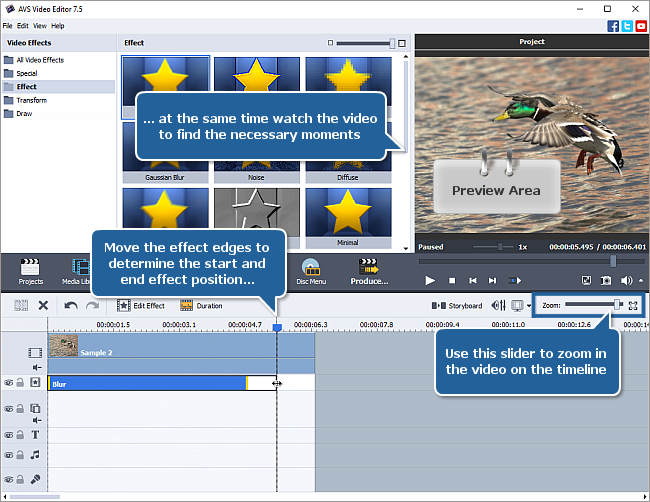Lock the video overlay track
650x502 pixels.
click(20, 408)
